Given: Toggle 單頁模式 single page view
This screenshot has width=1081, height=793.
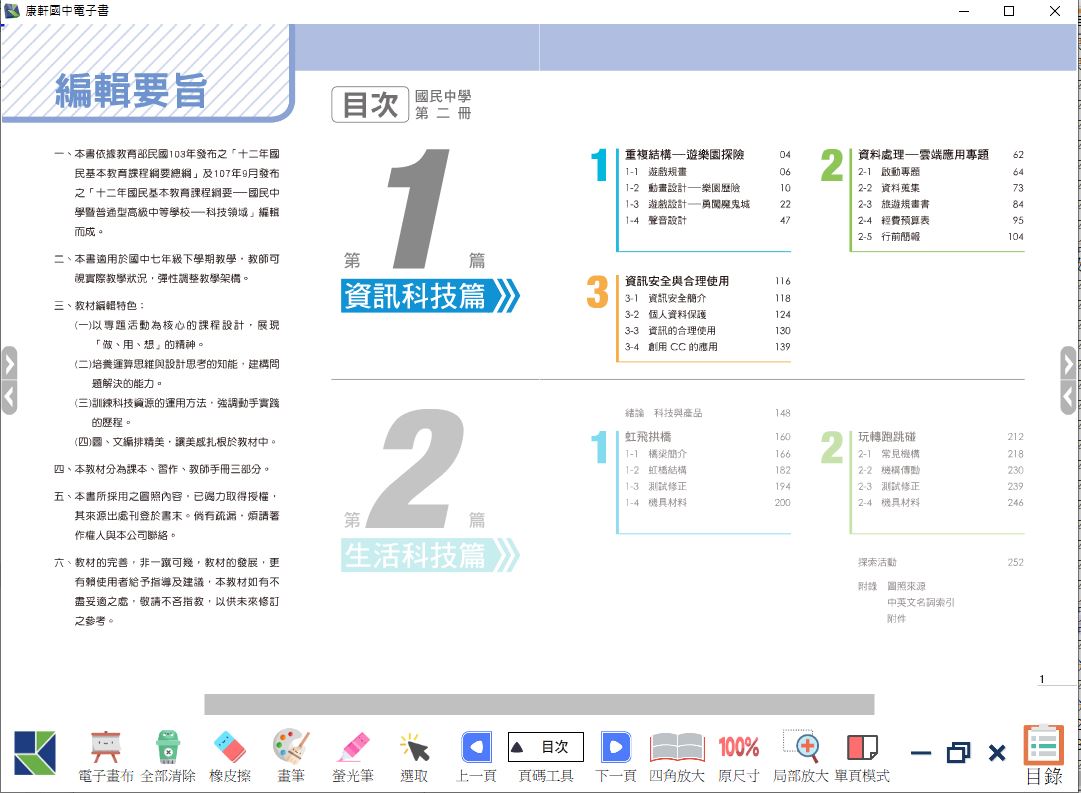Looking at the screenshot, I should pos(861,747).
